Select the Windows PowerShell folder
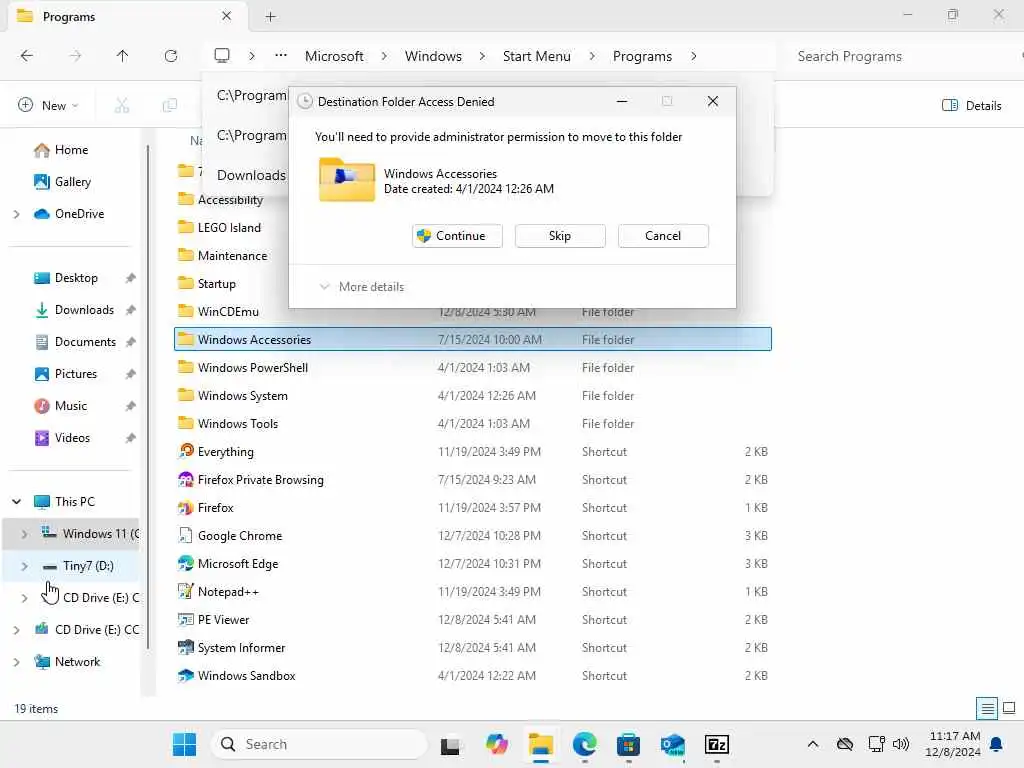1024x768 pixels. tap(473, 368)
